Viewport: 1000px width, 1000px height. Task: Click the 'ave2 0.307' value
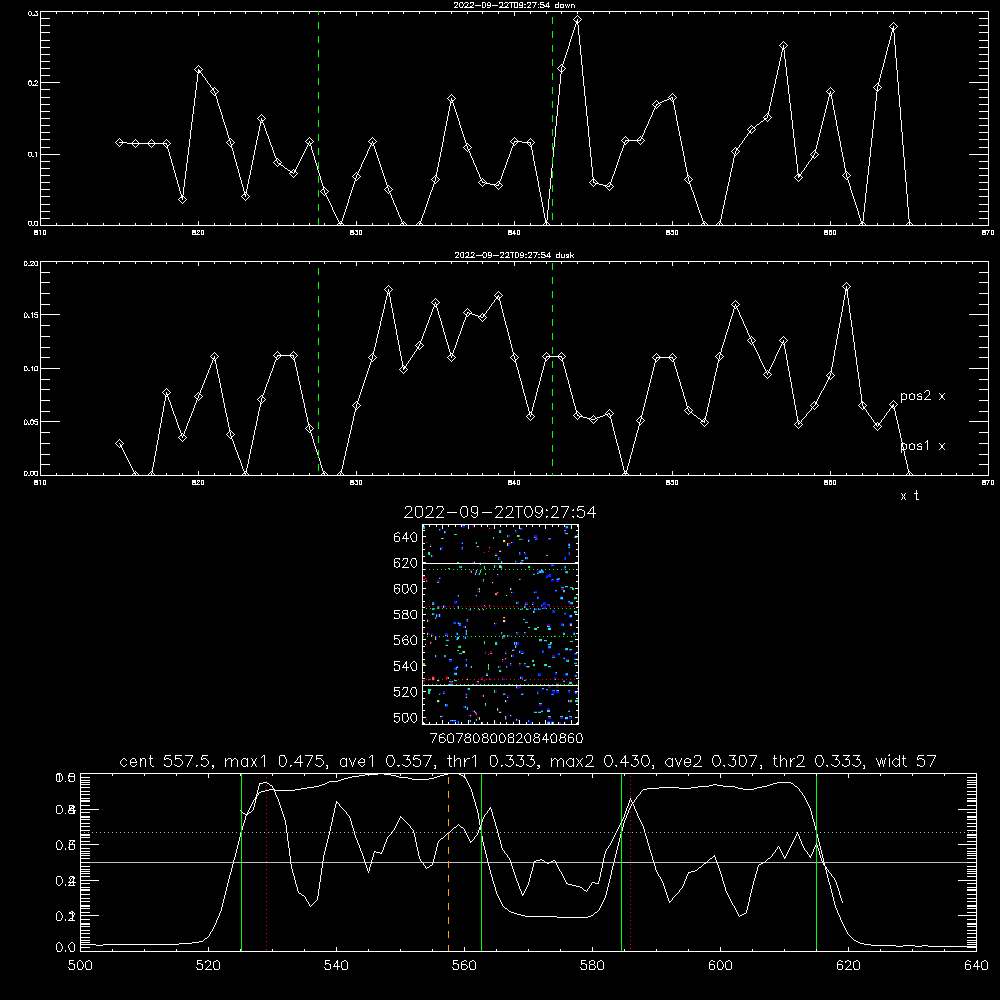pyautogui.click(x=712, y=761)
